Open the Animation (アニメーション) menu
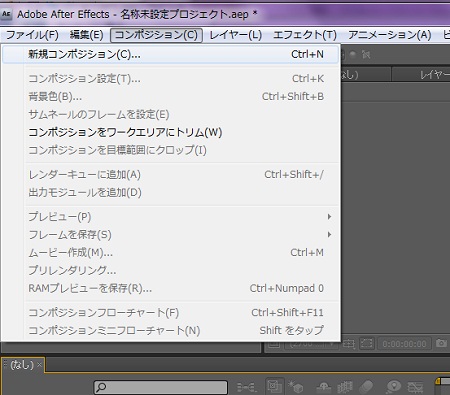This screenshot has width=450, height=395. [x=389, y=35]
